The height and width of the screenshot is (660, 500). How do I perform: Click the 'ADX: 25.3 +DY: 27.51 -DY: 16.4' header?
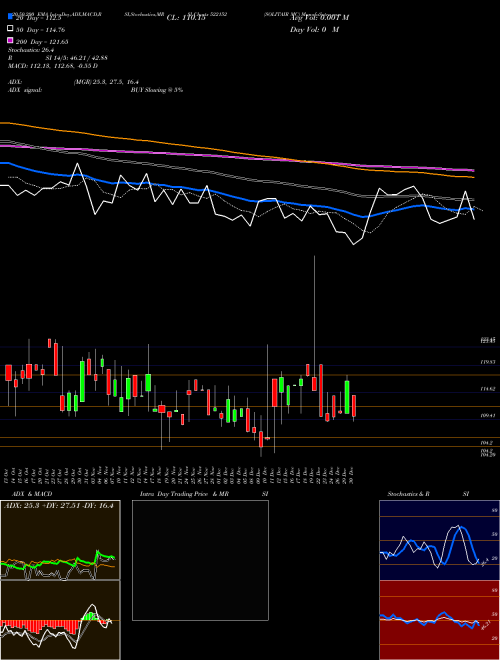click(59, 506)
